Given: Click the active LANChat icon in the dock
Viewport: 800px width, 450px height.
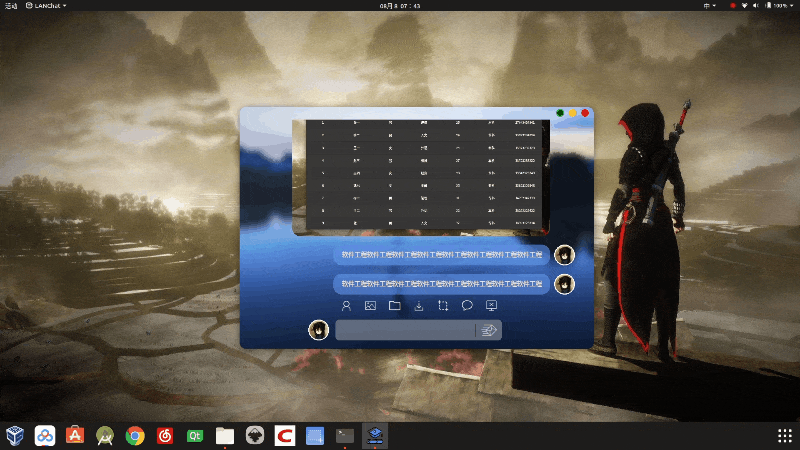Looking at the screenshot, I should [x=375, y=436].
